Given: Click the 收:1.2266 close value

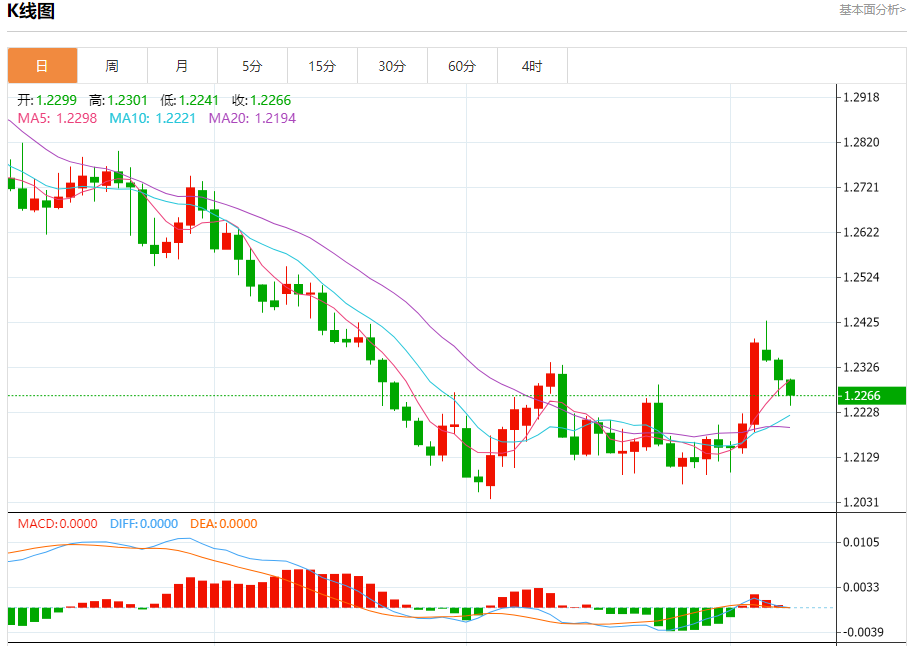Looking at the screenshot, I should pyautogui.click(x=261, y=100).
